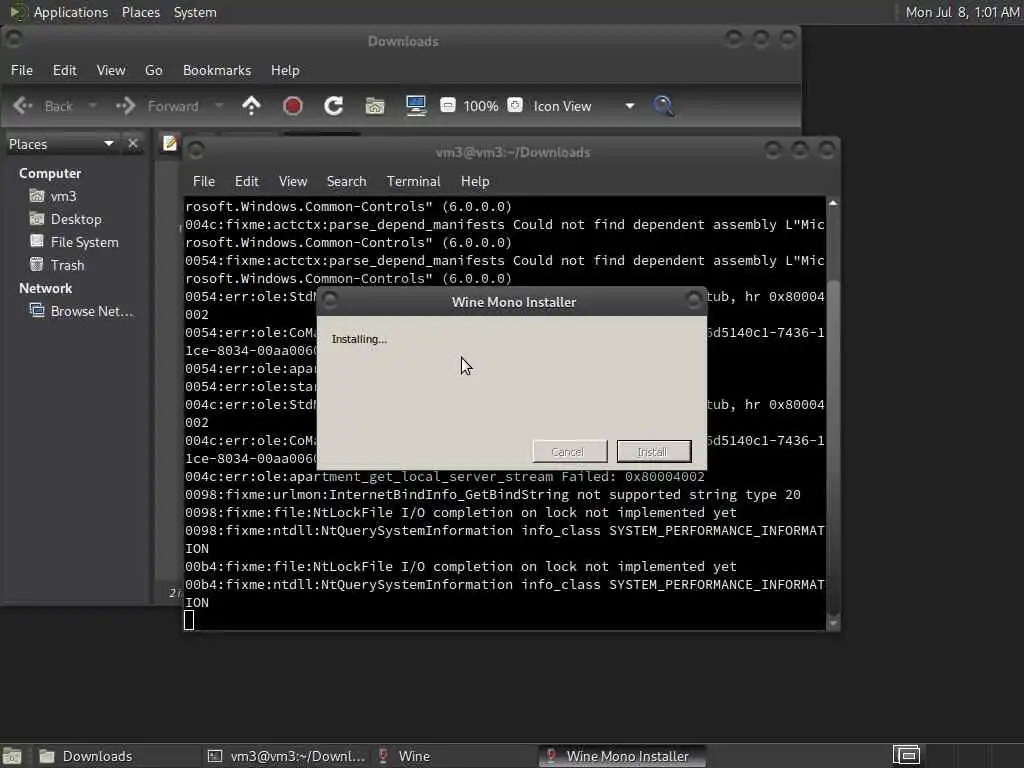This screenshot has height=768, width=1024.
Task: Open the terminal's File menu
Action: click(x=204, y=182)
